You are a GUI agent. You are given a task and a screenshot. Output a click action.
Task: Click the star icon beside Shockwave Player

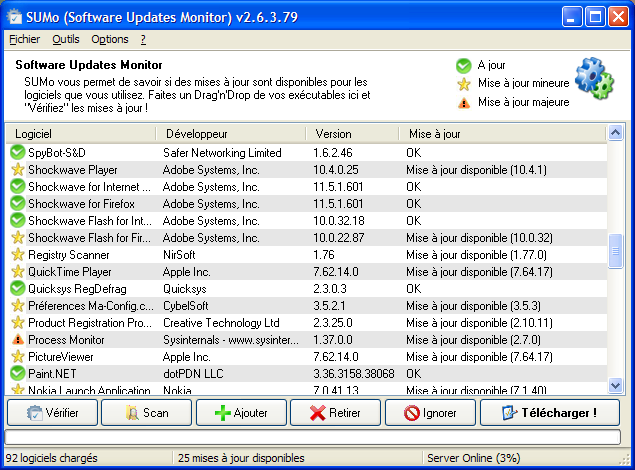click(x=17, y=169)
